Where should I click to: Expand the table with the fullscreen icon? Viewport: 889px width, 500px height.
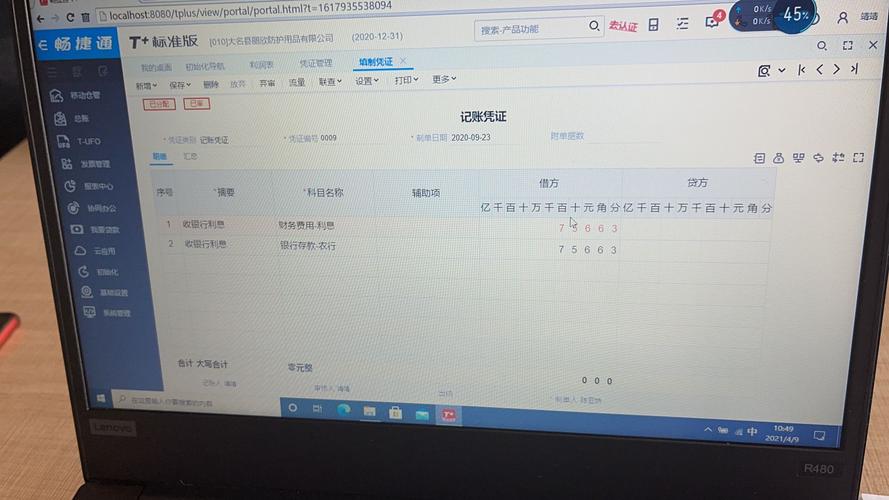pos(858,157)
